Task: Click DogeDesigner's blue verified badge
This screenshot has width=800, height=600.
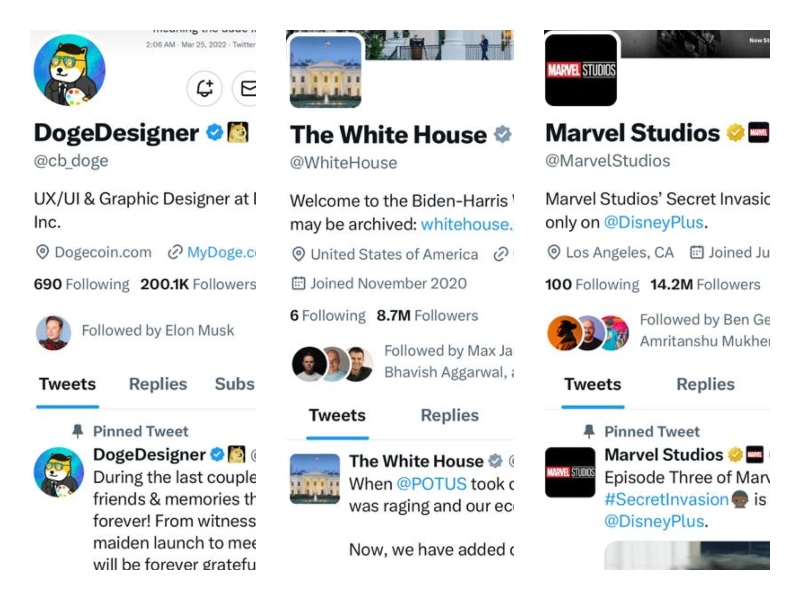Action: point(214,133)
